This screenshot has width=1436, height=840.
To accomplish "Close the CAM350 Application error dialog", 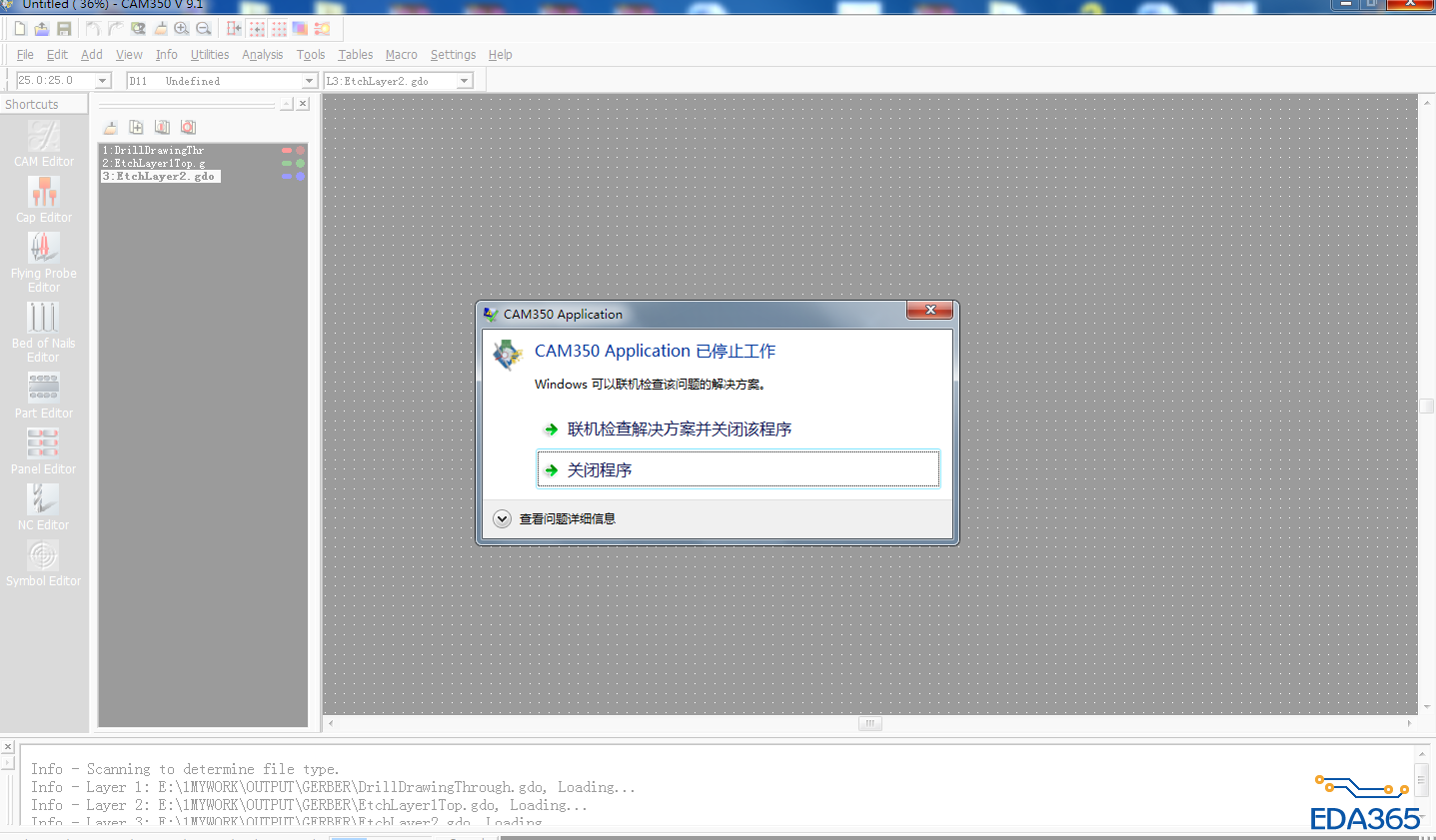I will (x=929, y=311).
